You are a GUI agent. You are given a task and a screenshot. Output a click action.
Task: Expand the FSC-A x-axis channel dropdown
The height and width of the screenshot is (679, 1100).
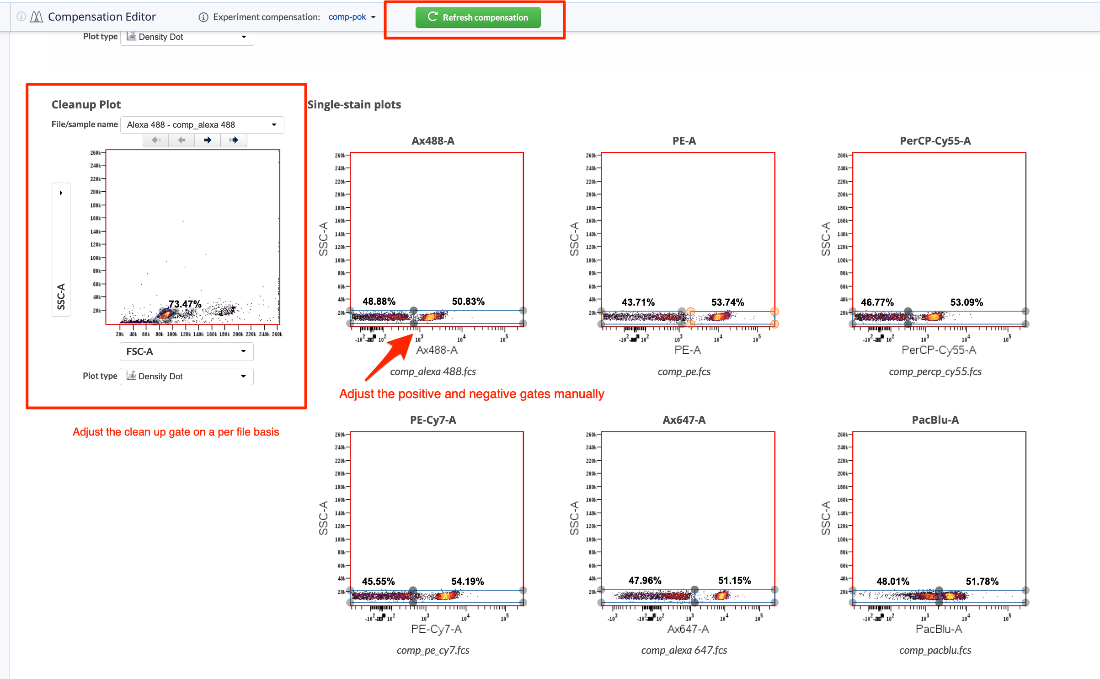pos(186,352)
